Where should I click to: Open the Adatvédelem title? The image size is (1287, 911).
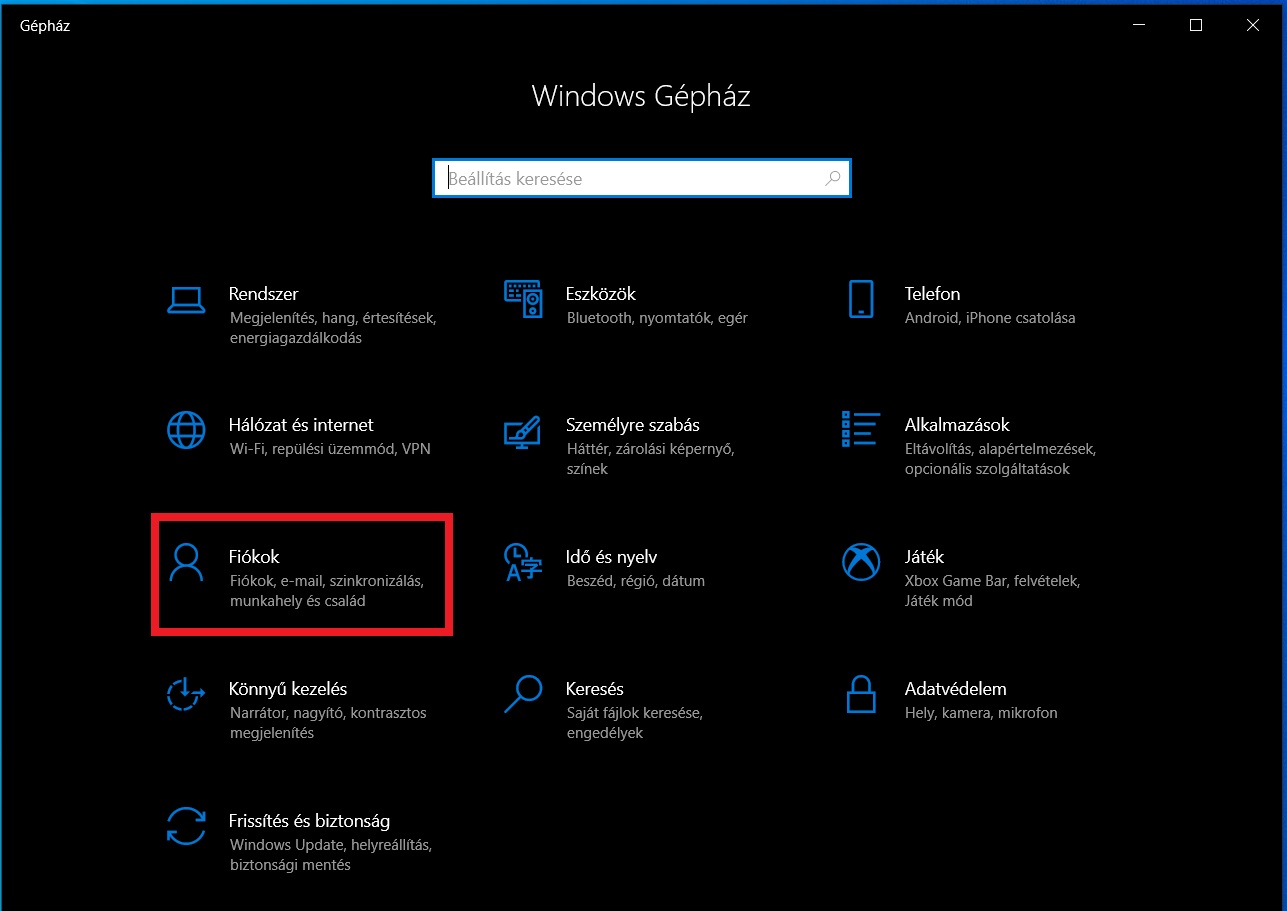point(955,689)
